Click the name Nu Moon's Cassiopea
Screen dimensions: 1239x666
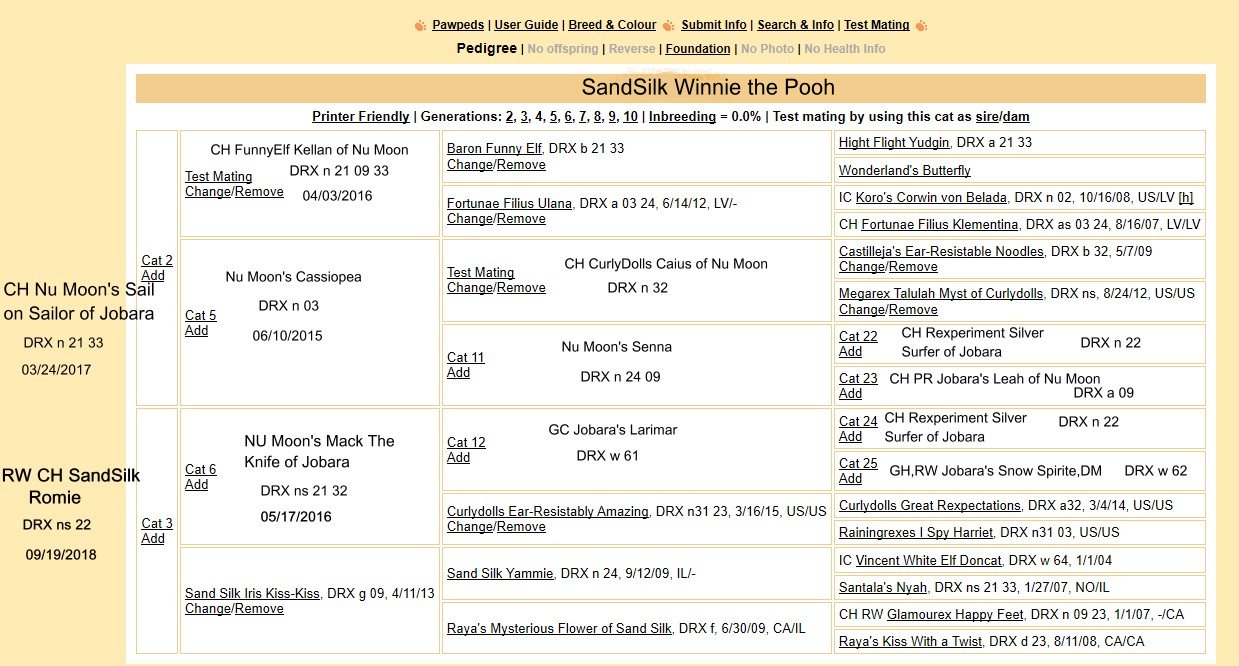point(293,277)
